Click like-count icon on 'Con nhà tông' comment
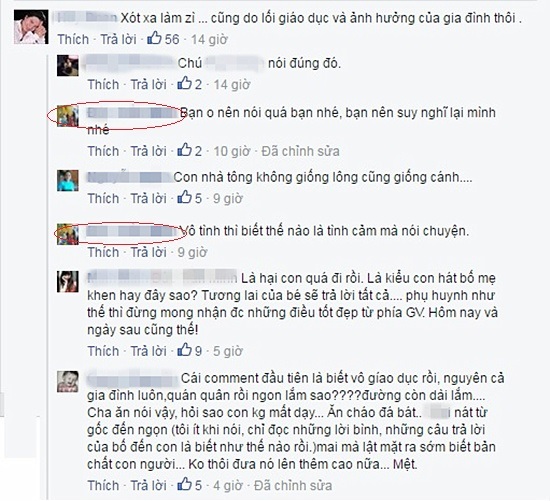 click(184, 198)
